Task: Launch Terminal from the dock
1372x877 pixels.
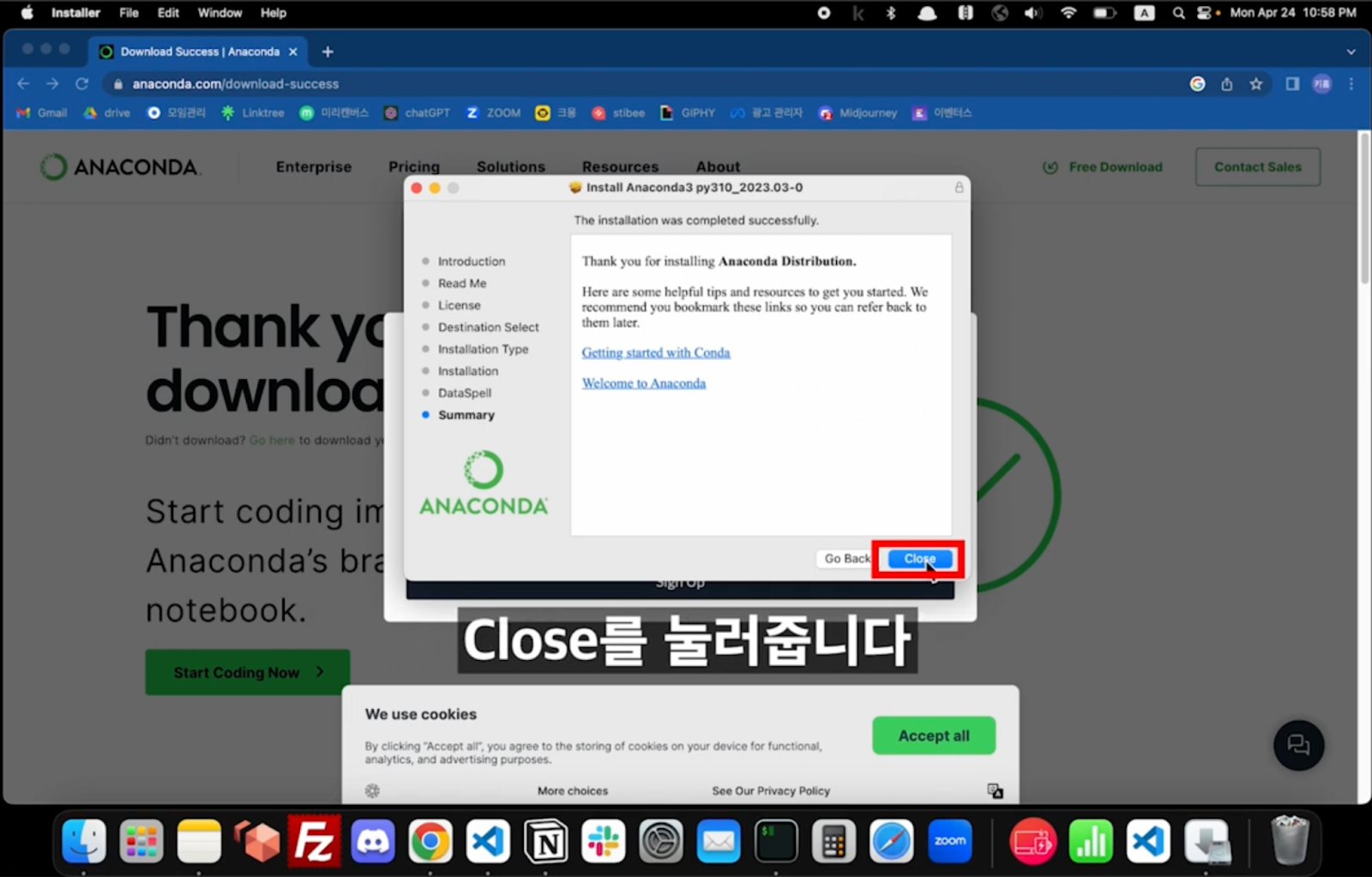Action: pos(776,841)
